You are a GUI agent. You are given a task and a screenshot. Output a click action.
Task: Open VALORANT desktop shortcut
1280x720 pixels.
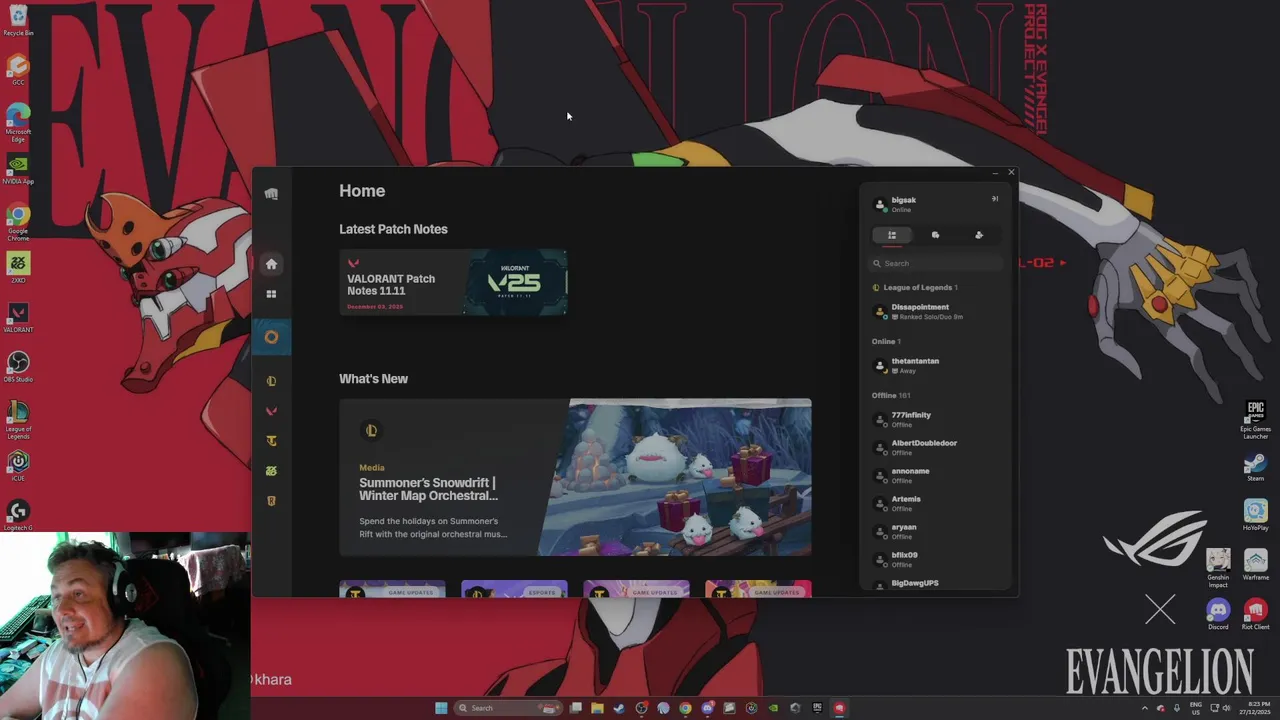[18, 316]
